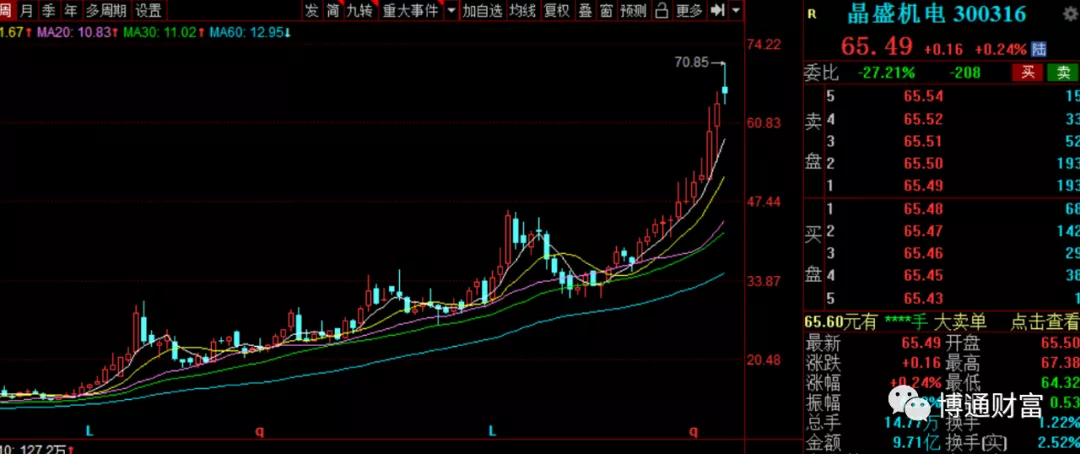Select the 周 weekly period tab
The image size is (1080, 454).
(6, 10)
